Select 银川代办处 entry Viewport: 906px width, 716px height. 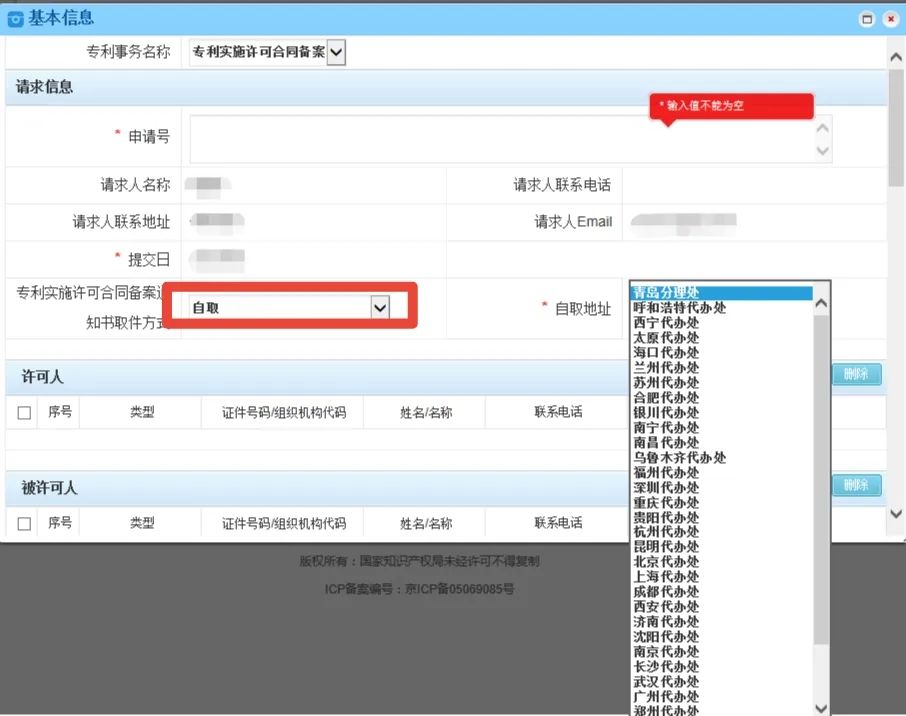pos(722,413)
